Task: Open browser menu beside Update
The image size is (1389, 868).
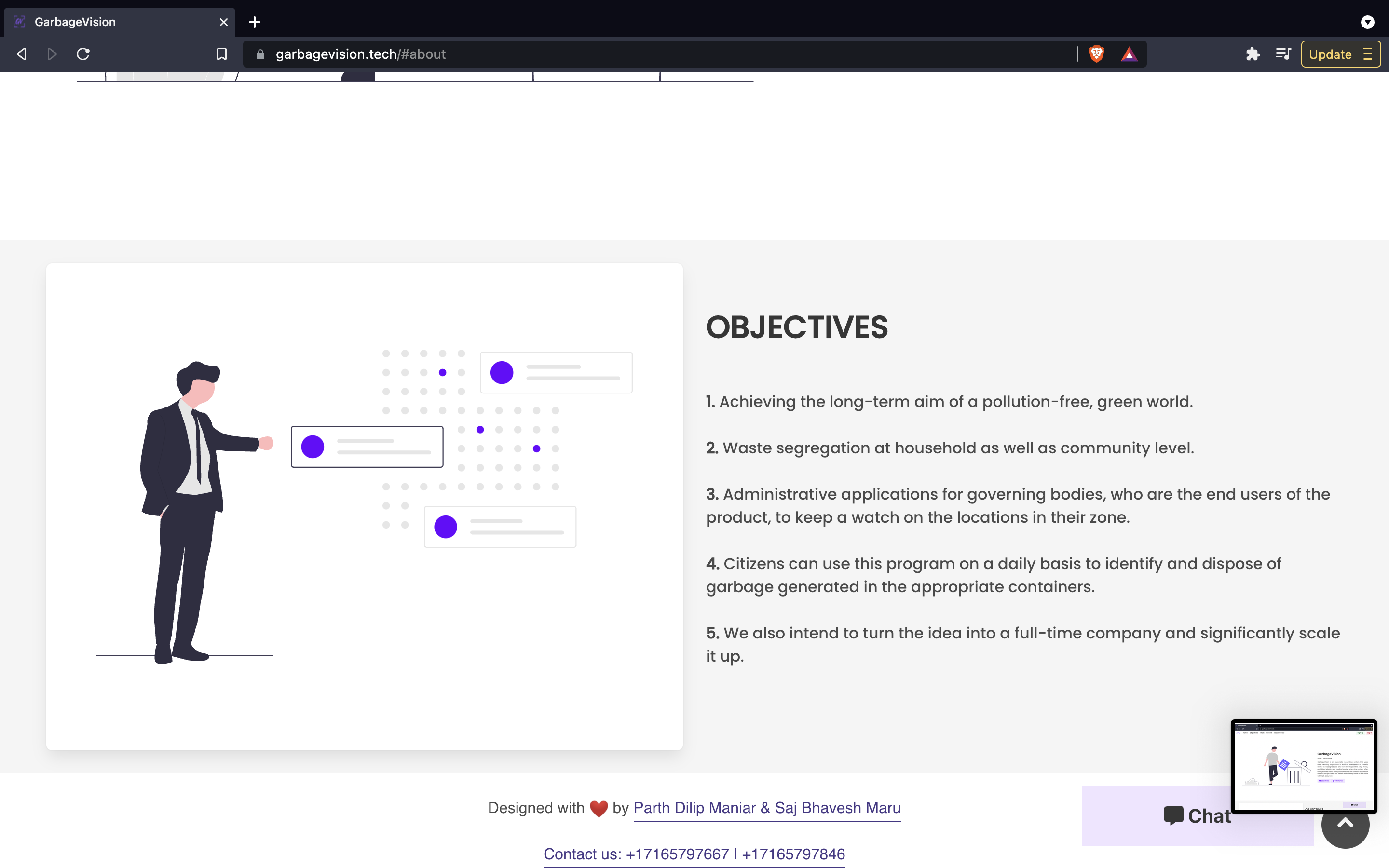Action: tap(1368, 54)
